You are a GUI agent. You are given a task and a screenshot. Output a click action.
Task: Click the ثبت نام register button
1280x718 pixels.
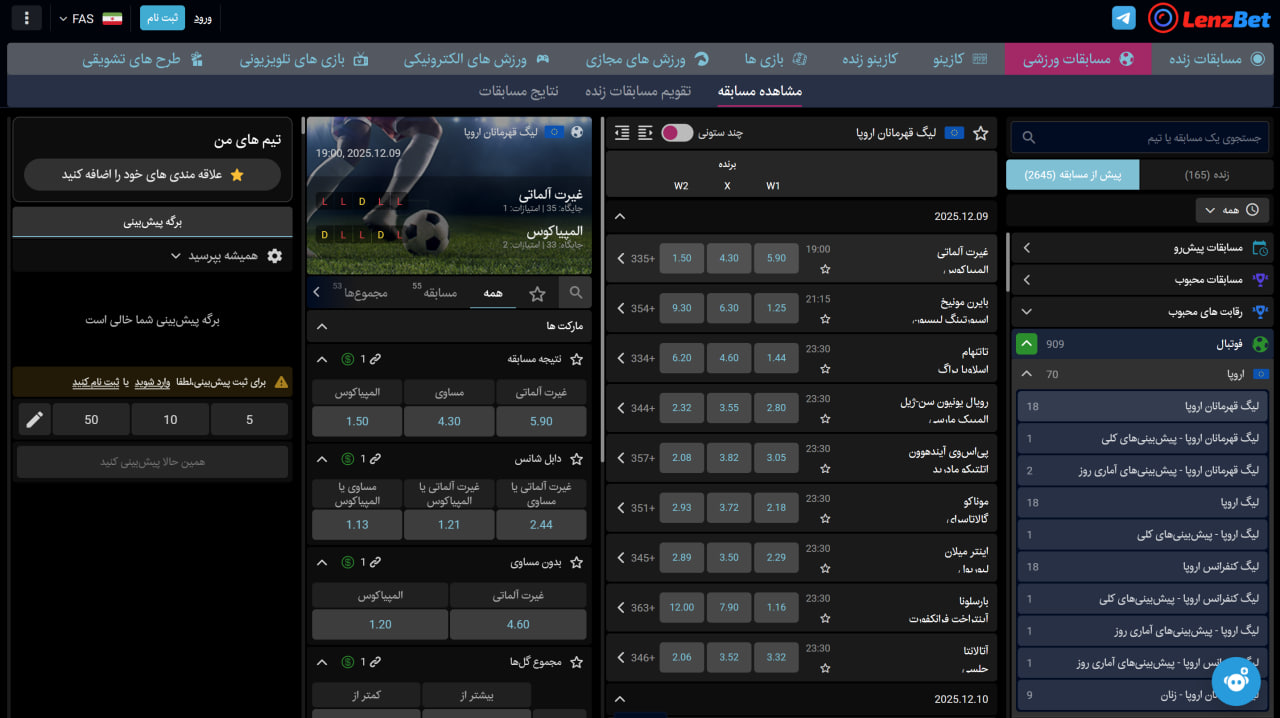pyautogui.click(x=161, y=19)
